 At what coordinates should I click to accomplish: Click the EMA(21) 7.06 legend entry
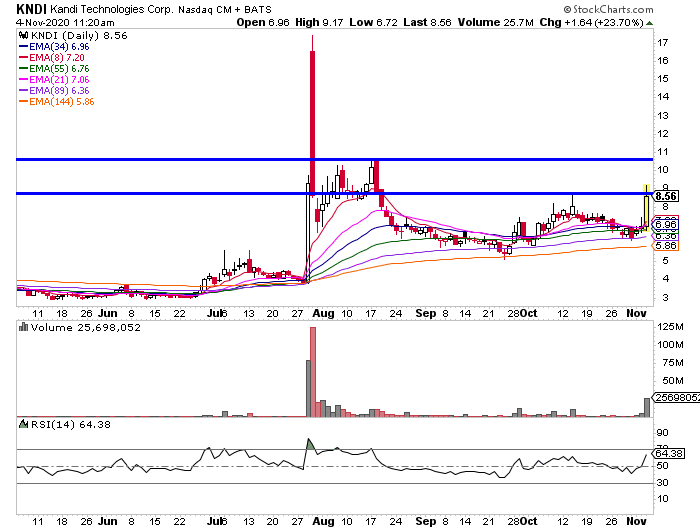click(54, 79)
